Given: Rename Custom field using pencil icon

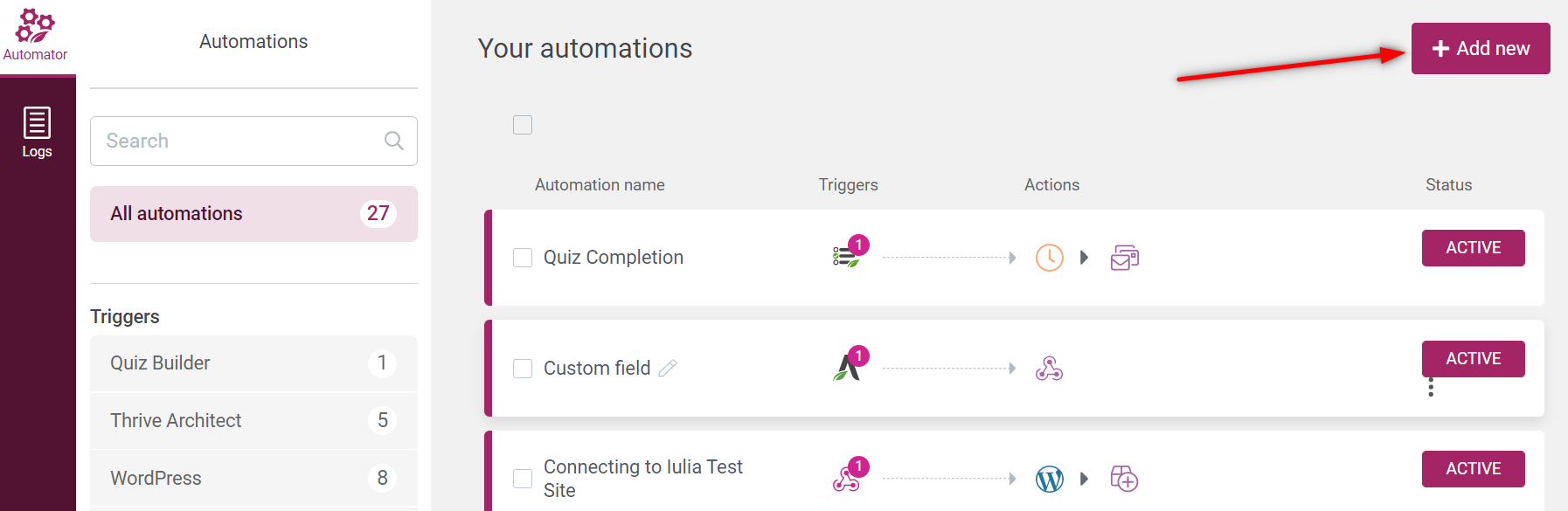Looking at the screenshot, I should click(x=668, y=369).
